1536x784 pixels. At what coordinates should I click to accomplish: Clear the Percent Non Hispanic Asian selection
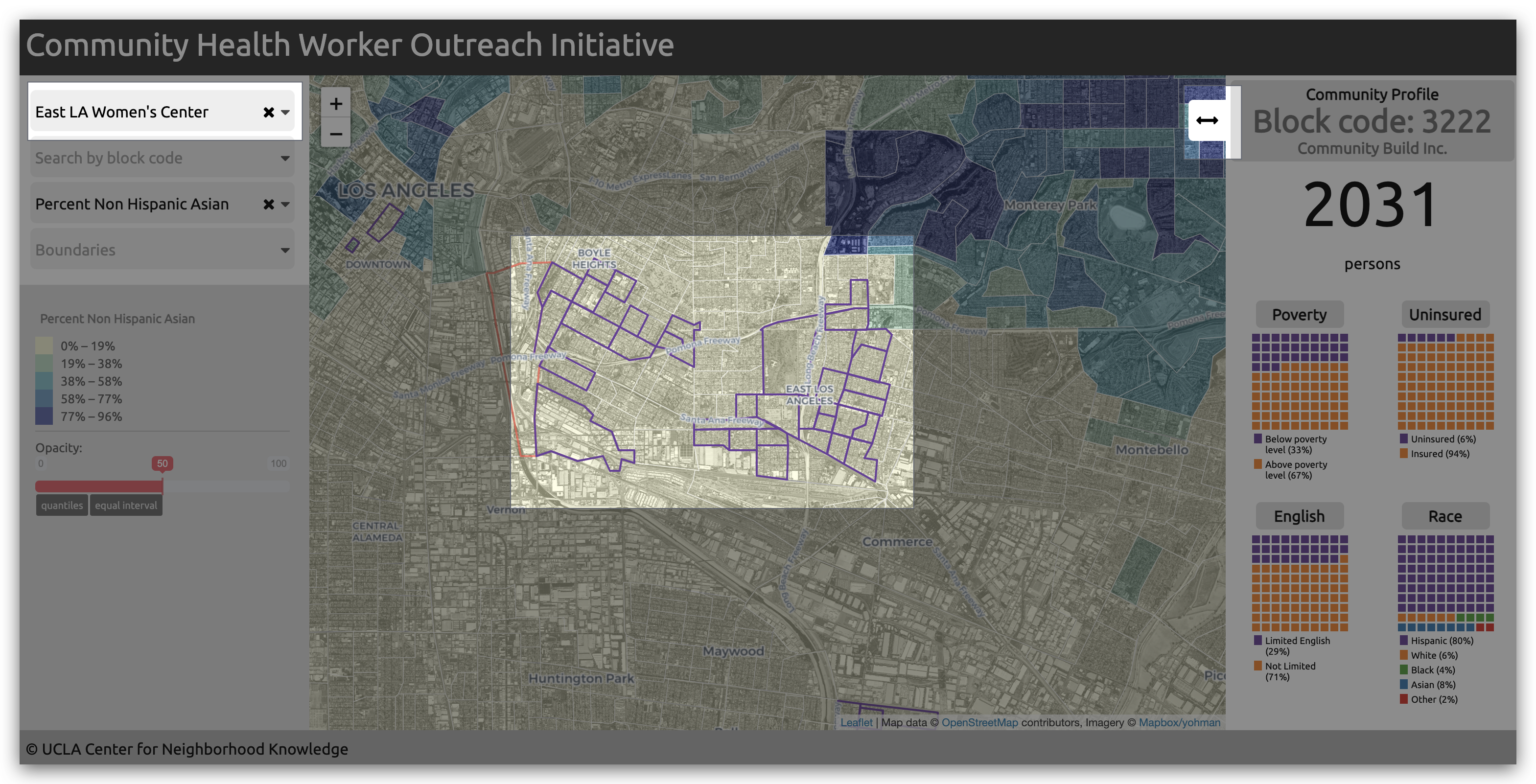268,205
